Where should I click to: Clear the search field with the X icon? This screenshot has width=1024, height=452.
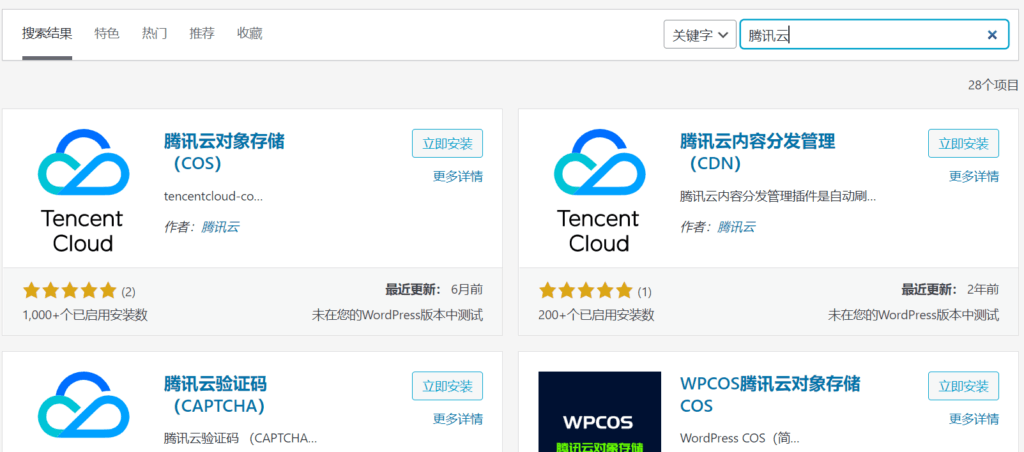tap(992, 35)
